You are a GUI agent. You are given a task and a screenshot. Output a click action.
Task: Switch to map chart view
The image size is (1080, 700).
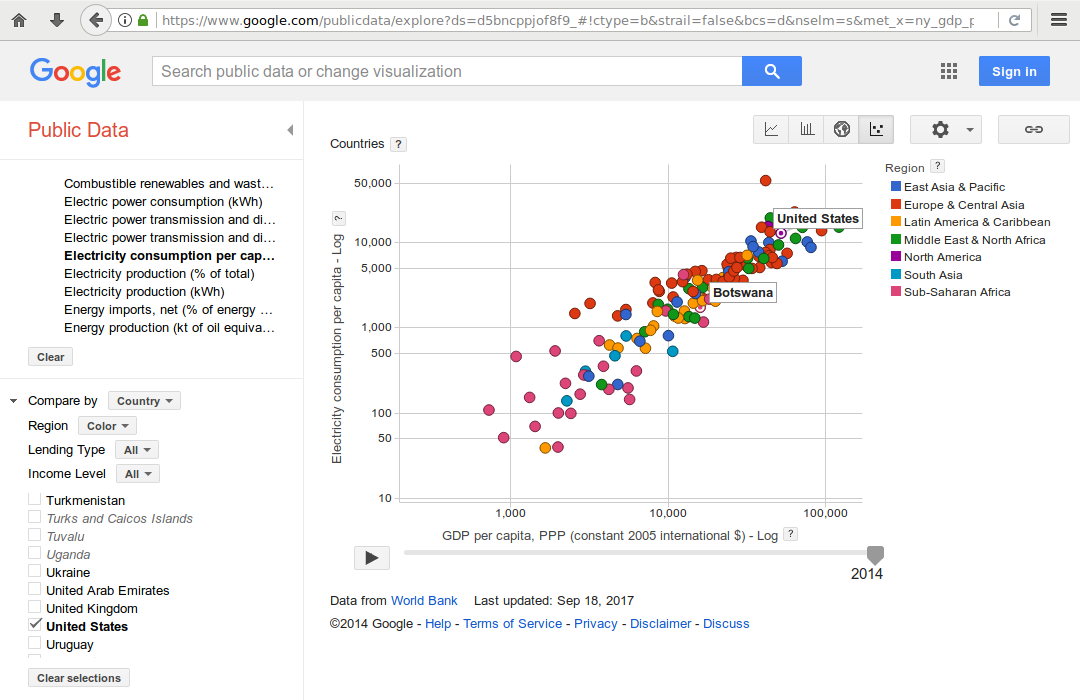(x=842, y=129)
